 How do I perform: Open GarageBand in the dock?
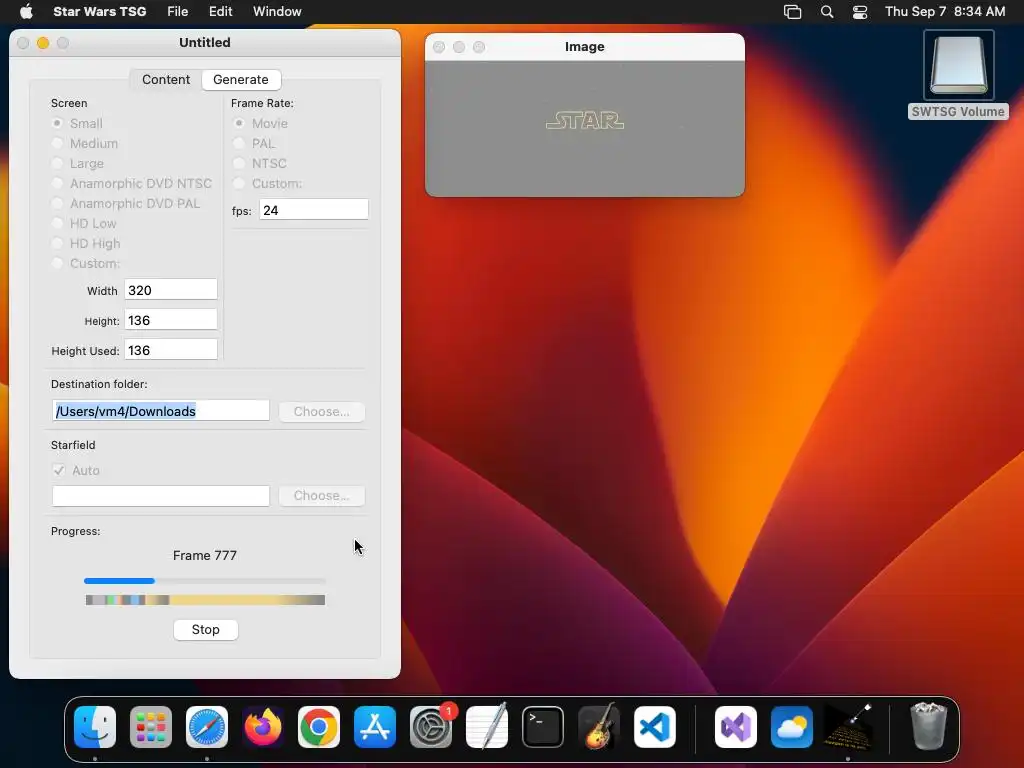[599, 727]
